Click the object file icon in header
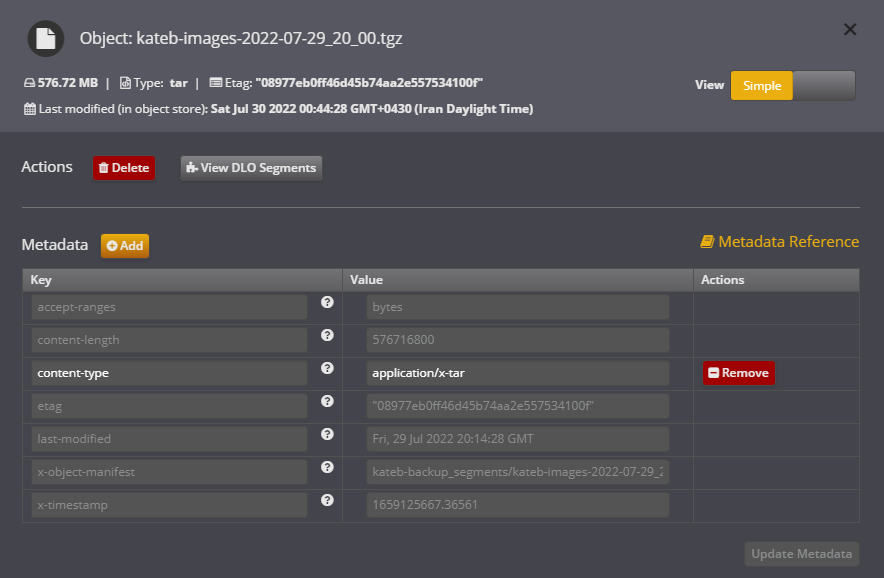The width and height of the screenshot is (884, 578). coord(45,38)
